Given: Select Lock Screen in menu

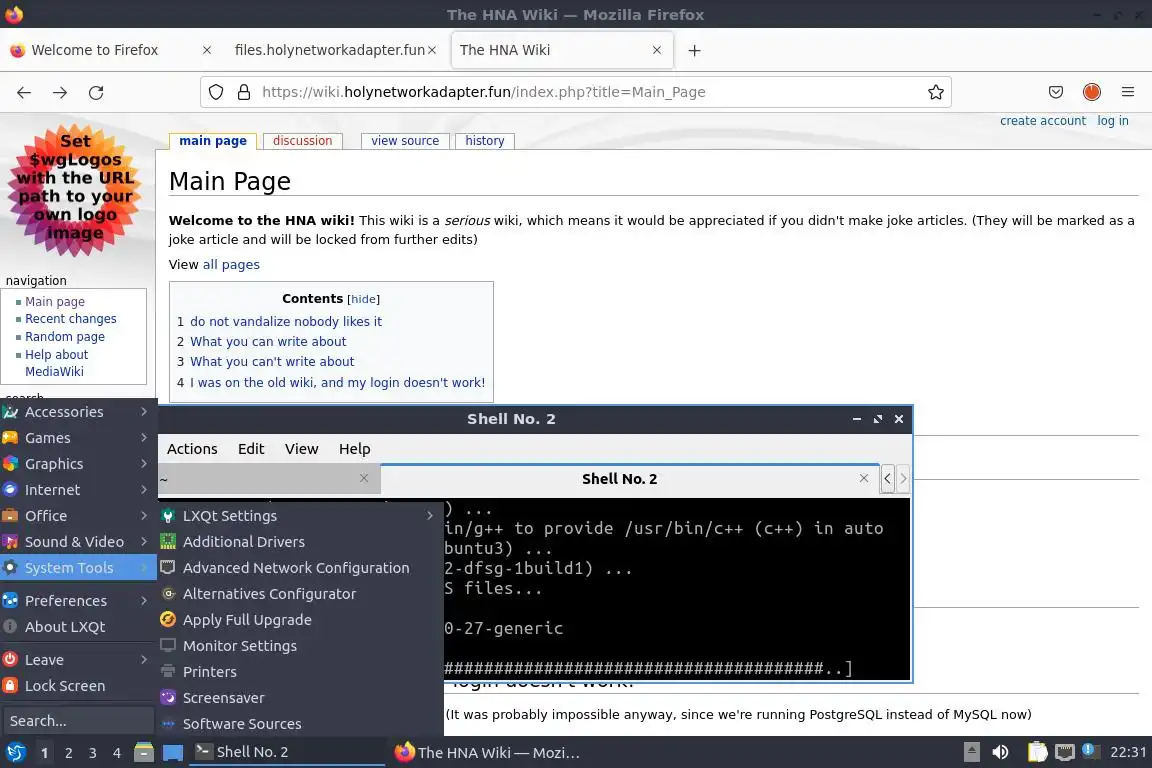Looking at the screenshot, I should (x=79, y=686).
